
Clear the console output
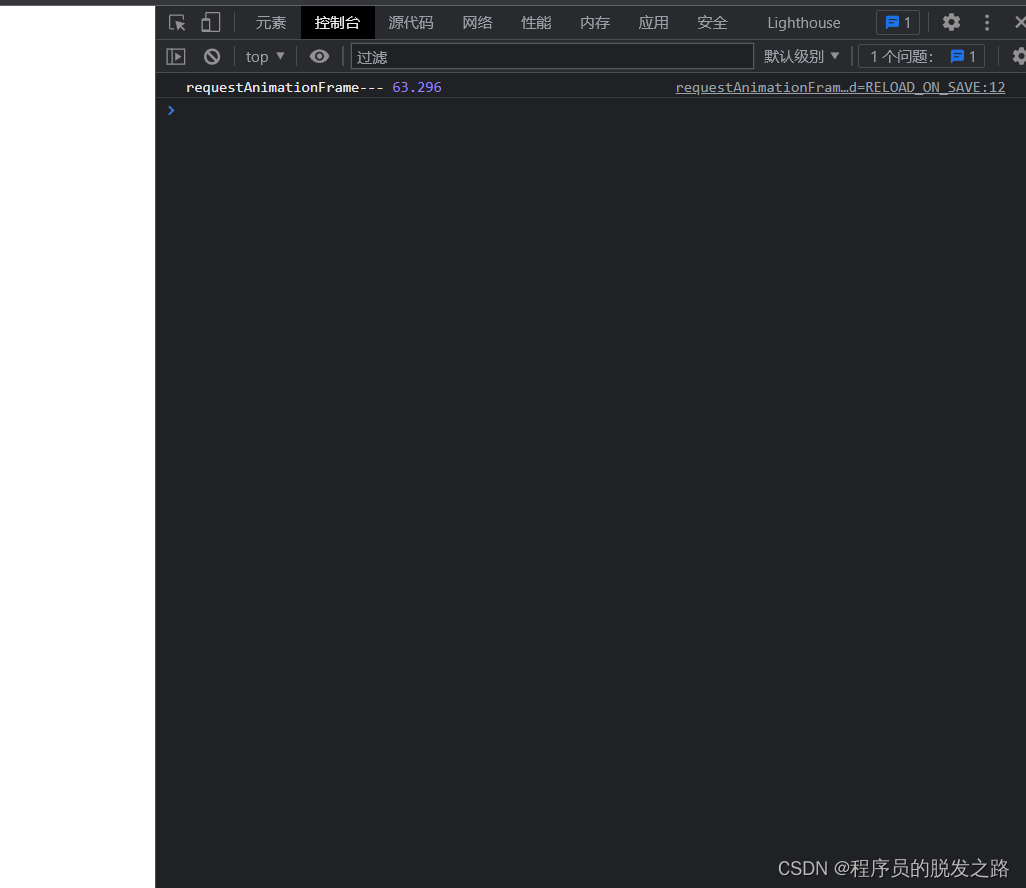point(211,56)
